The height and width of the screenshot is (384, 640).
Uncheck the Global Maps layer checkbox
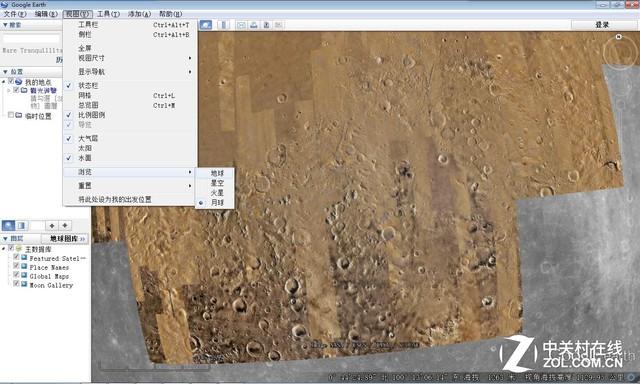[16, 275]
